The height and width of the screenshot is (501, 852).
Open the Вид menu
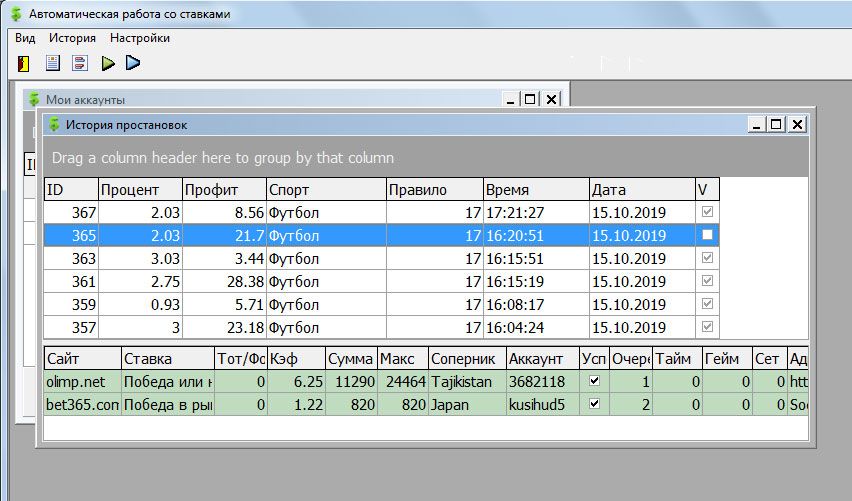tap(25, 38)
